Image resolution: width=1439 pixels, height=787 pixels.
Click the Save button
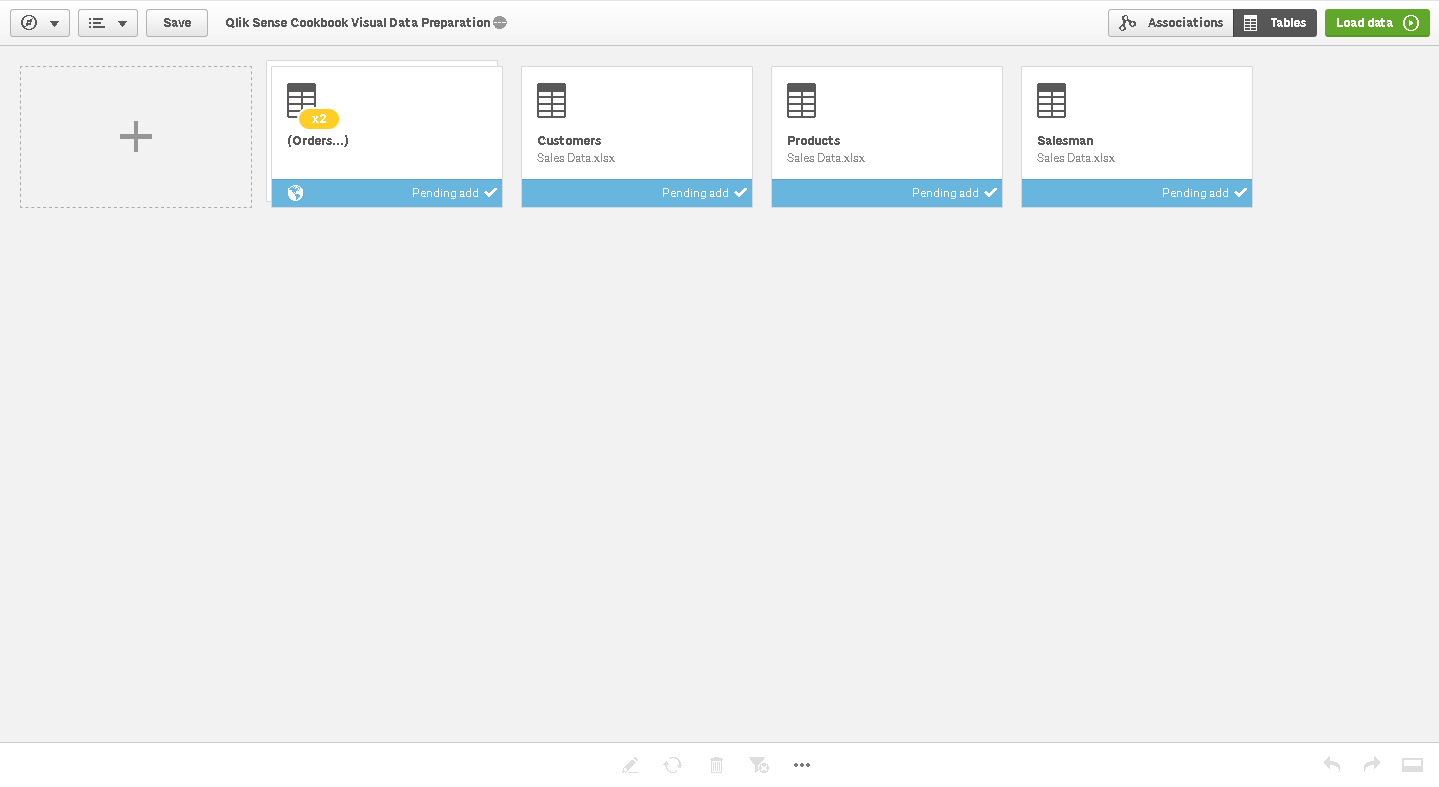(x=177, y=23)
